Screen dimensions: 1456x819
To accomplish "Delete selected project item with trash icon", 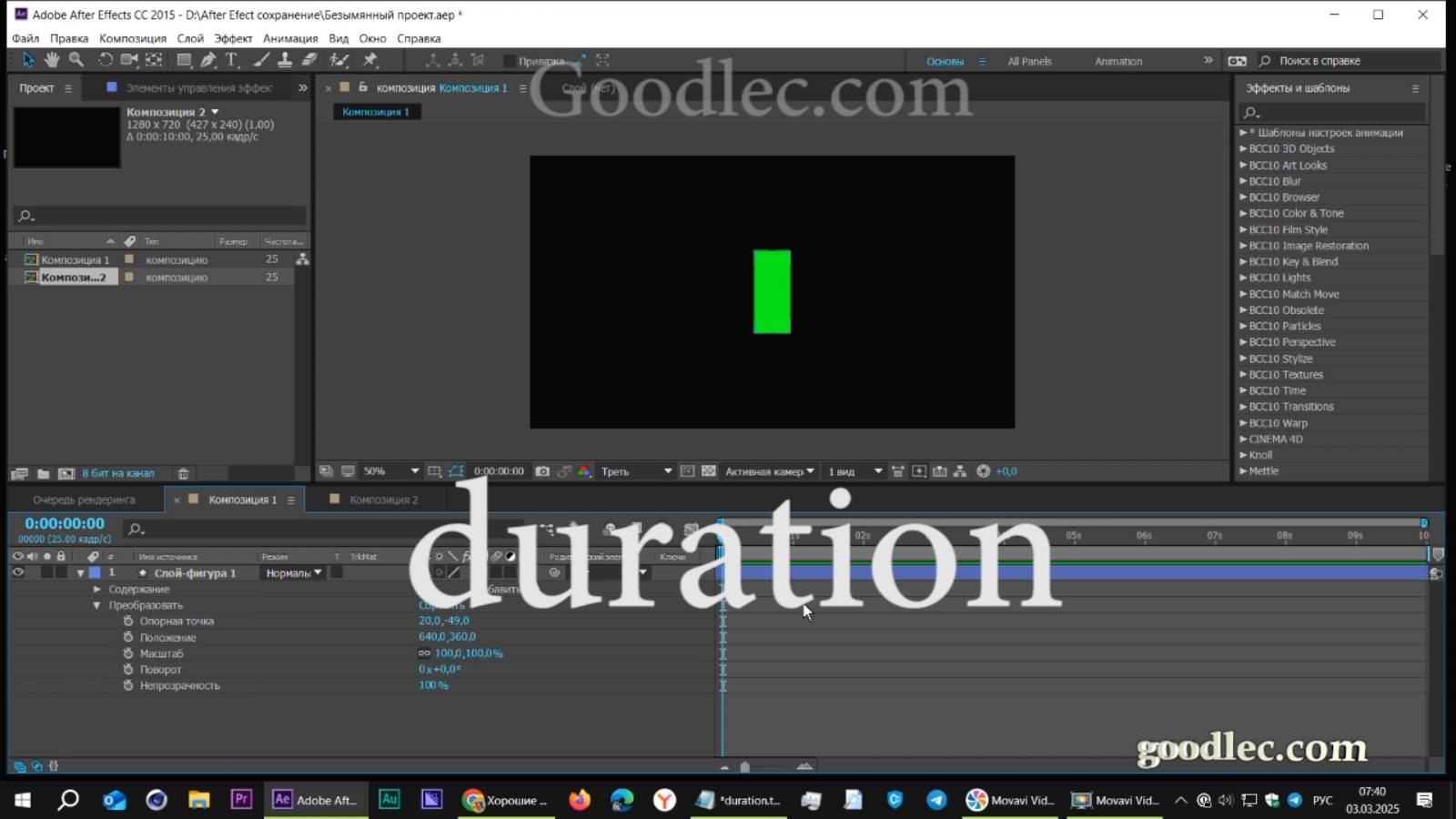I will click(183, 473).
